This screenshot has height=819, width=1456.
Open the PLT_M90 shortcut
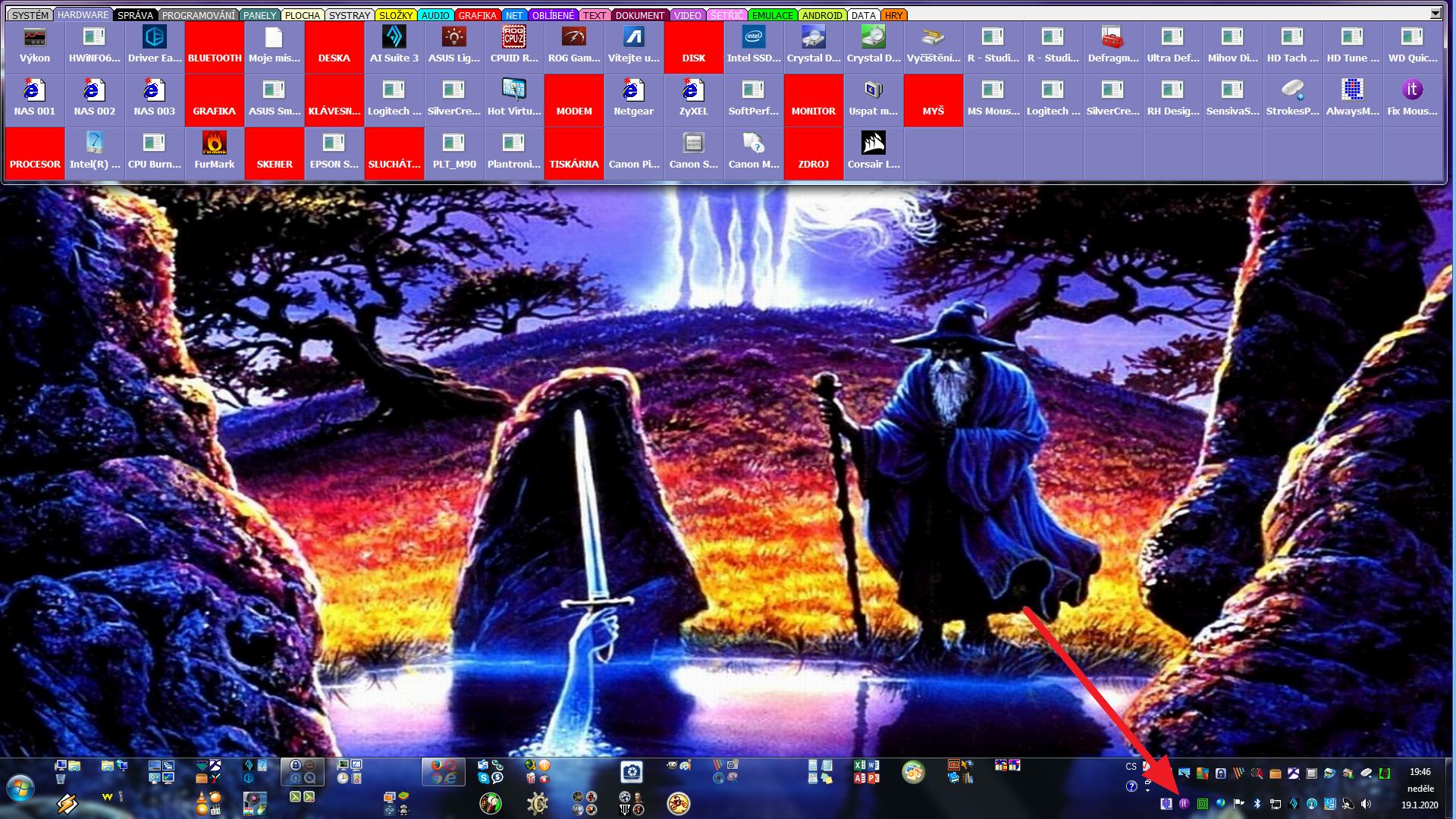pyautogui.click(x=454, y=153)
